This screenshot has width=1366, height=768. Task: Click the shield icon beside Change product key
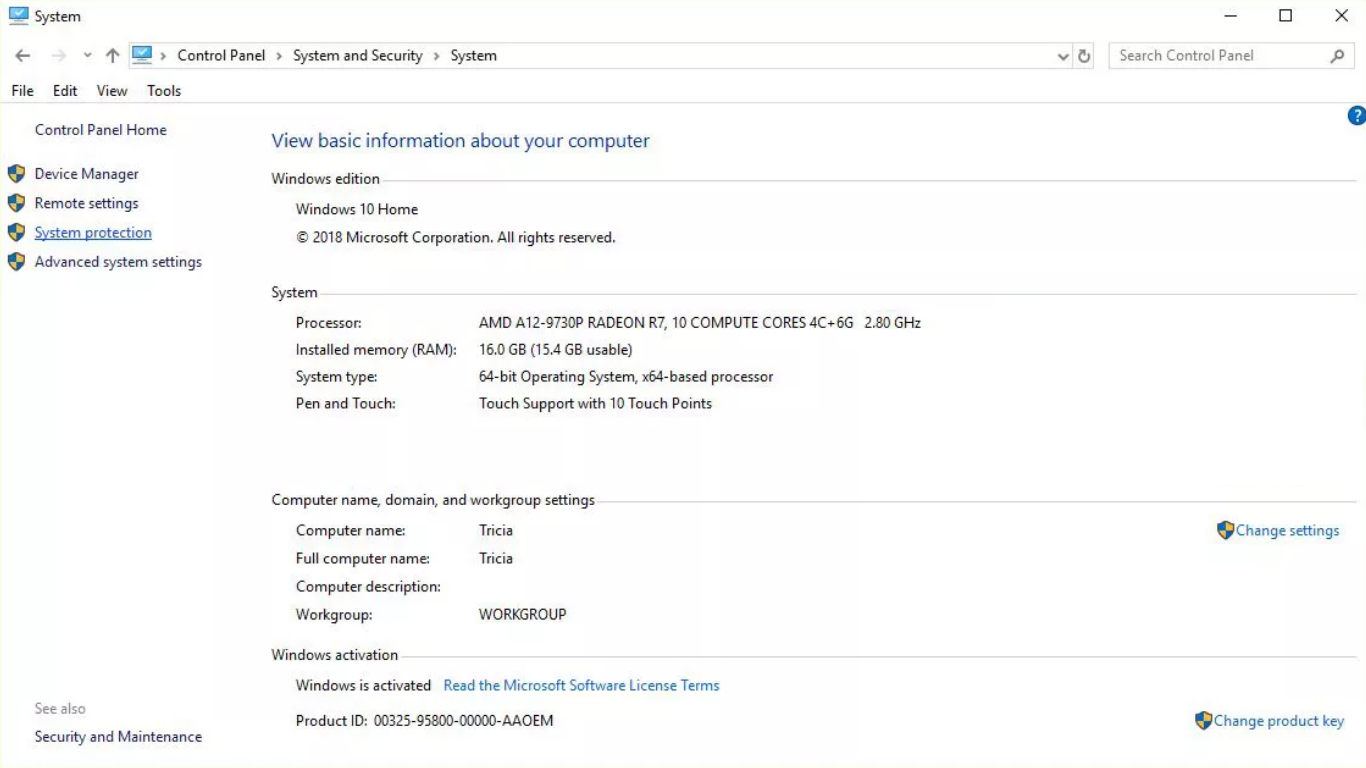1203,720
